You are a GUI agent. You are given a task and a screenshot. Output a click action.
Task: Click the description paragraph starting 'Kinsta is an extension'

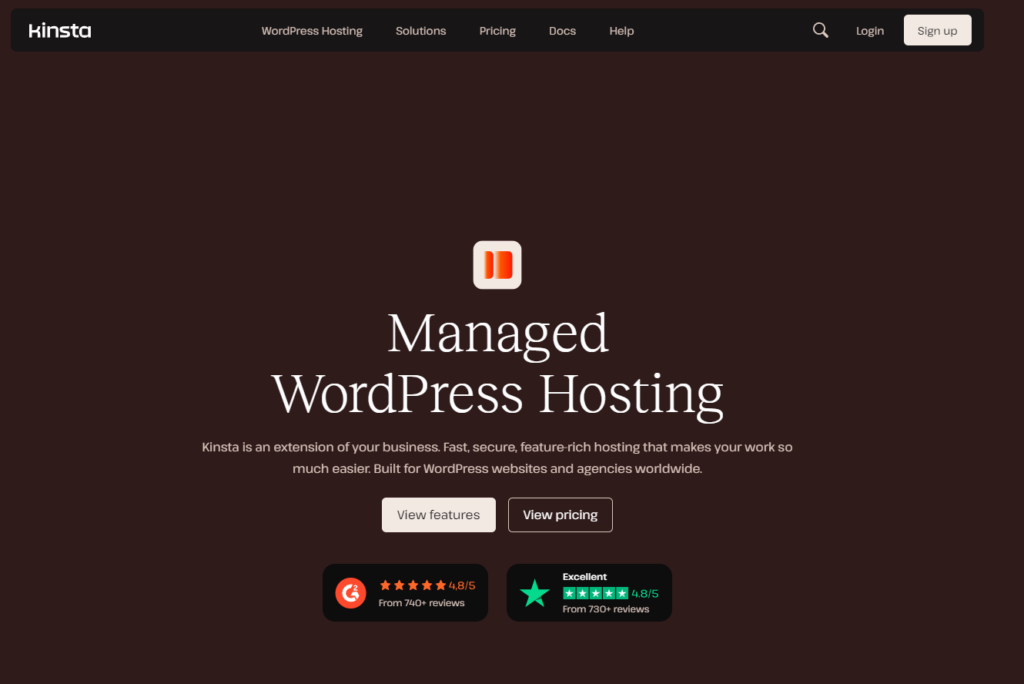point(497,458)
